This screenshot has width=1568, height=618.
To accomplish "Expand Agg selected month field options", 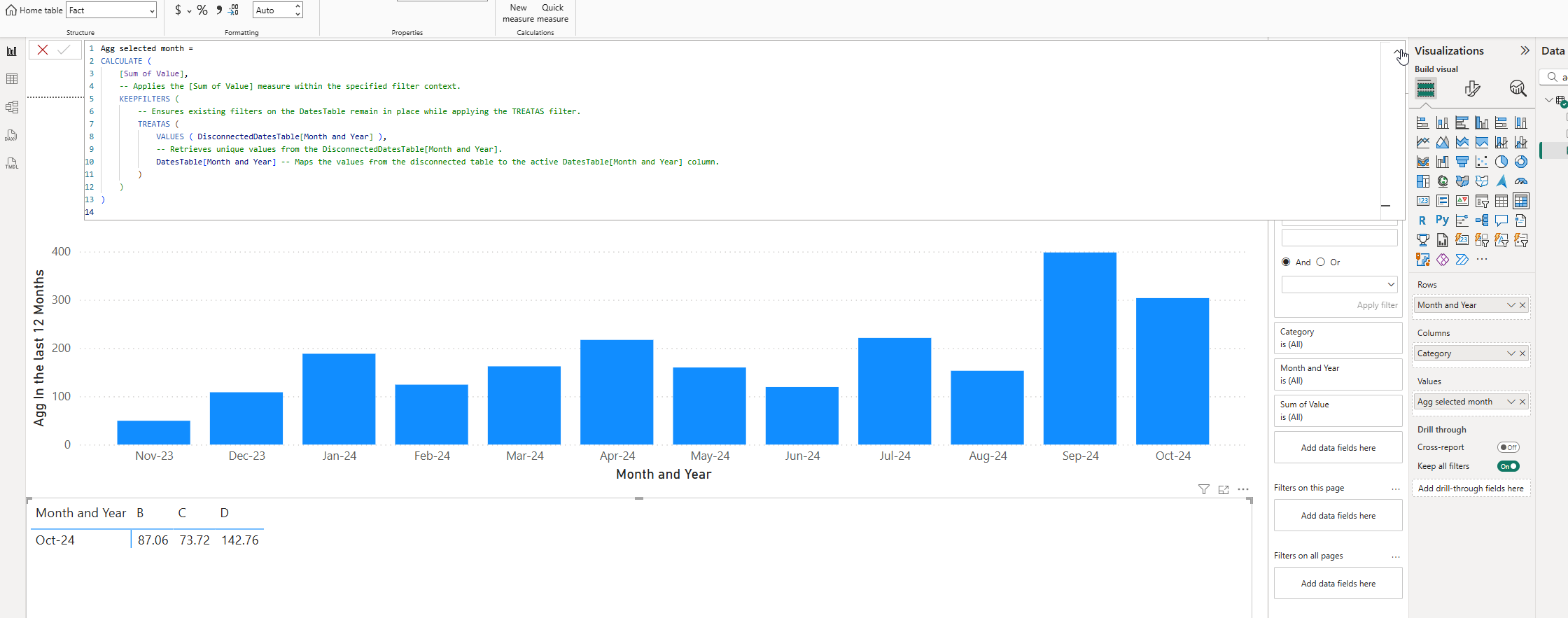I will 1511,402.
